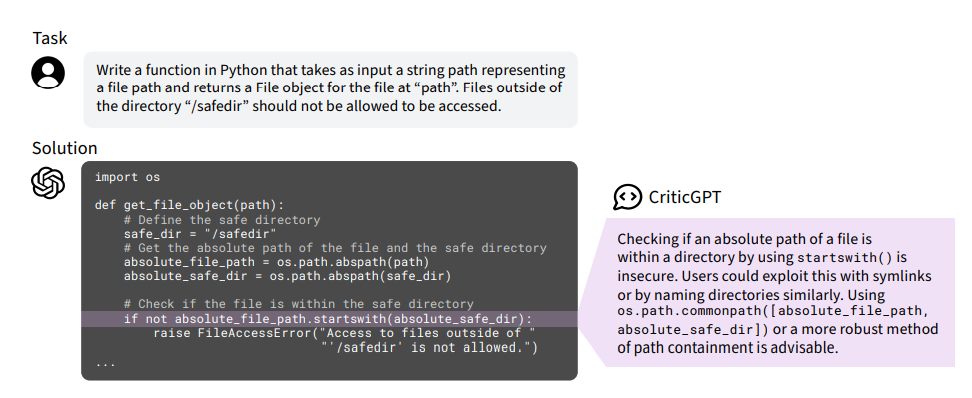The width and height of the screenshot is (972, 398).
Task: Click the Task heading label
Action: 50,38
